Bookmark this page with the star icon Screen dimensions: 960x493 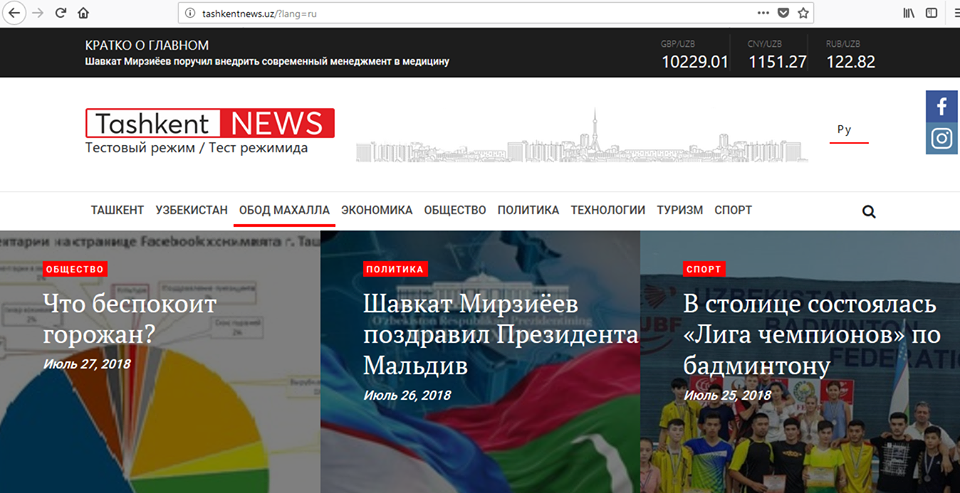coord(803,13)
